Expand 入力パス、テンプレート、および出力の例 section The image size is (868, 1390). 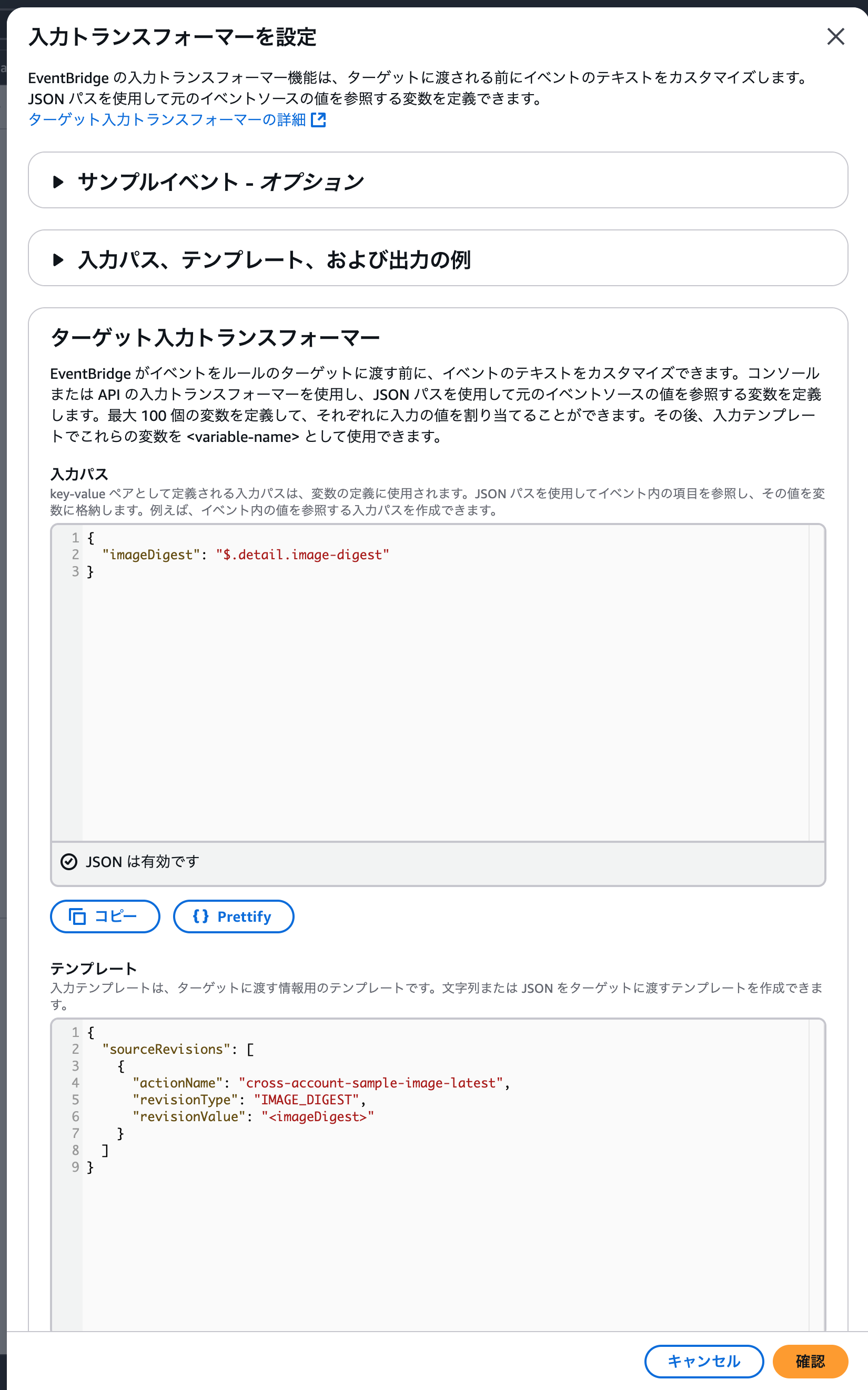tap(58, 260)
